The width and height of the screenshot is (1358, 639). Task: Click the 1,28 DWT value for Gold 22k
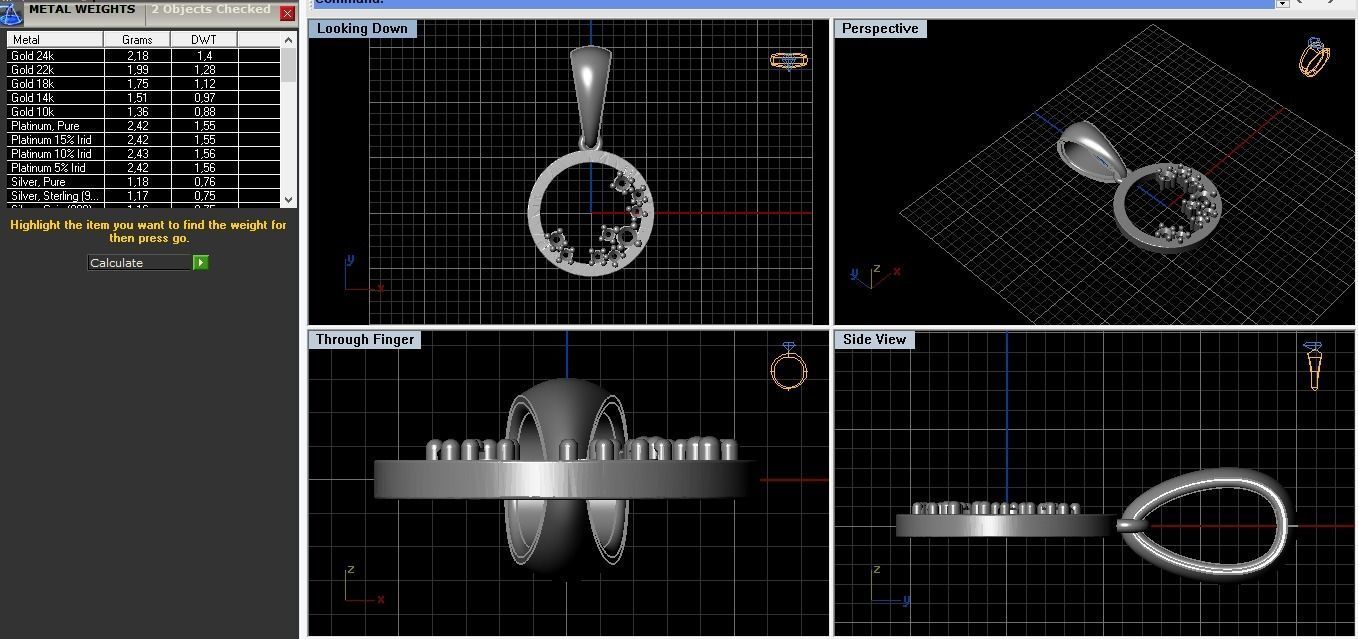point(204,70)
